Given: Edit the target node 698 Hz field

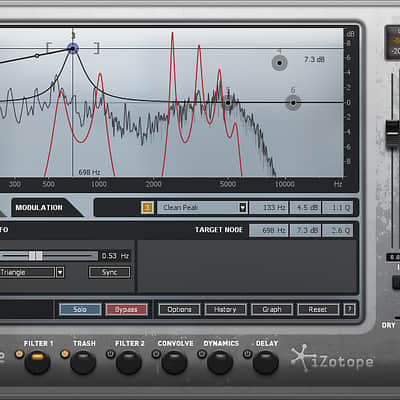Looking at the screenshot, I should [269, 230].
